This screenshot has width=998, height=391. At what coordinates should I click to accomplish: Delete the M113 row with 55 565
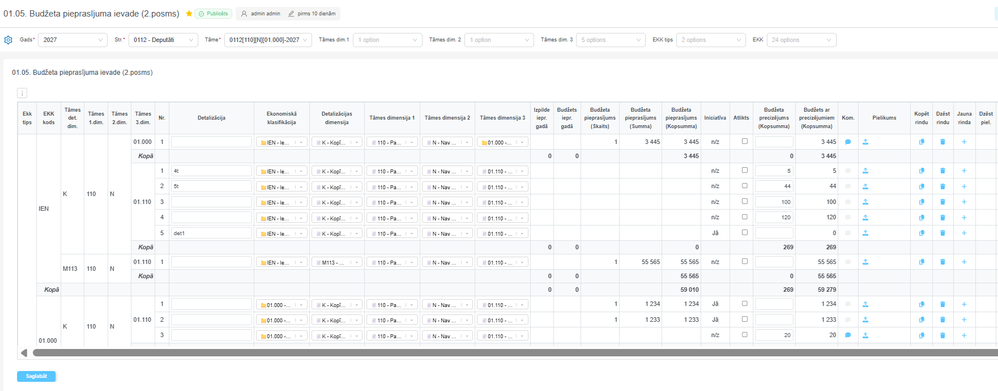click(x=943, y=262)
